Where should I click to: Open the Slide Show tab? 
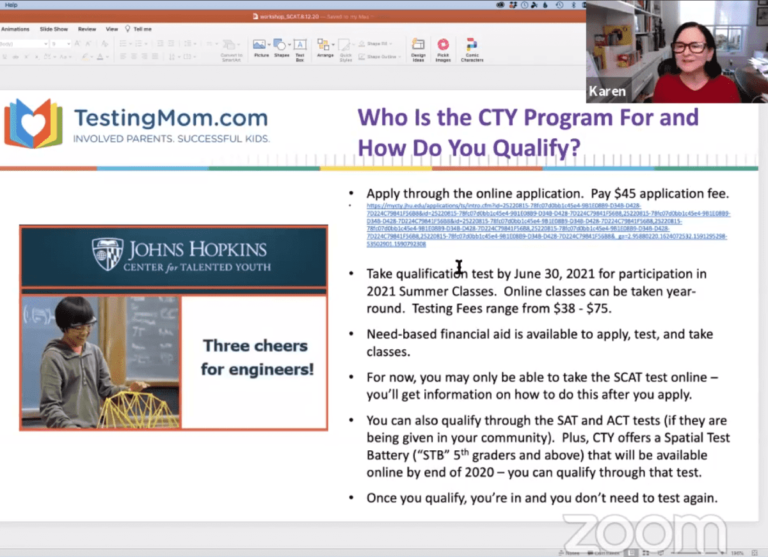(x=53, y=29)
